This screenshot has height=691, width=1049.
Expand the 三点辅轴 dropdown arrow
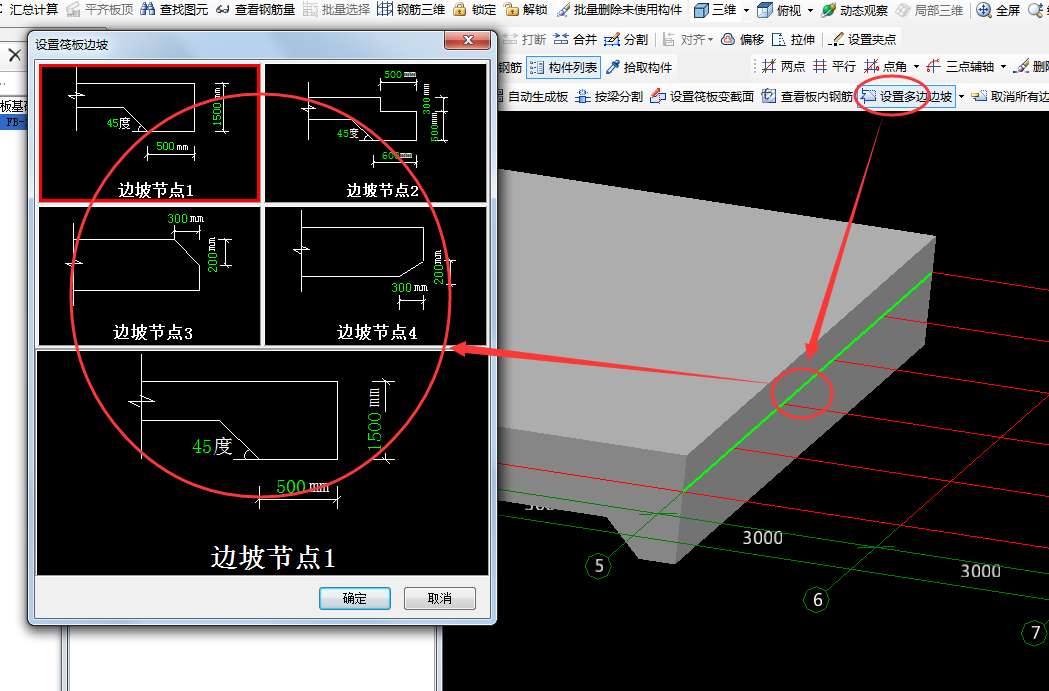1003,67
